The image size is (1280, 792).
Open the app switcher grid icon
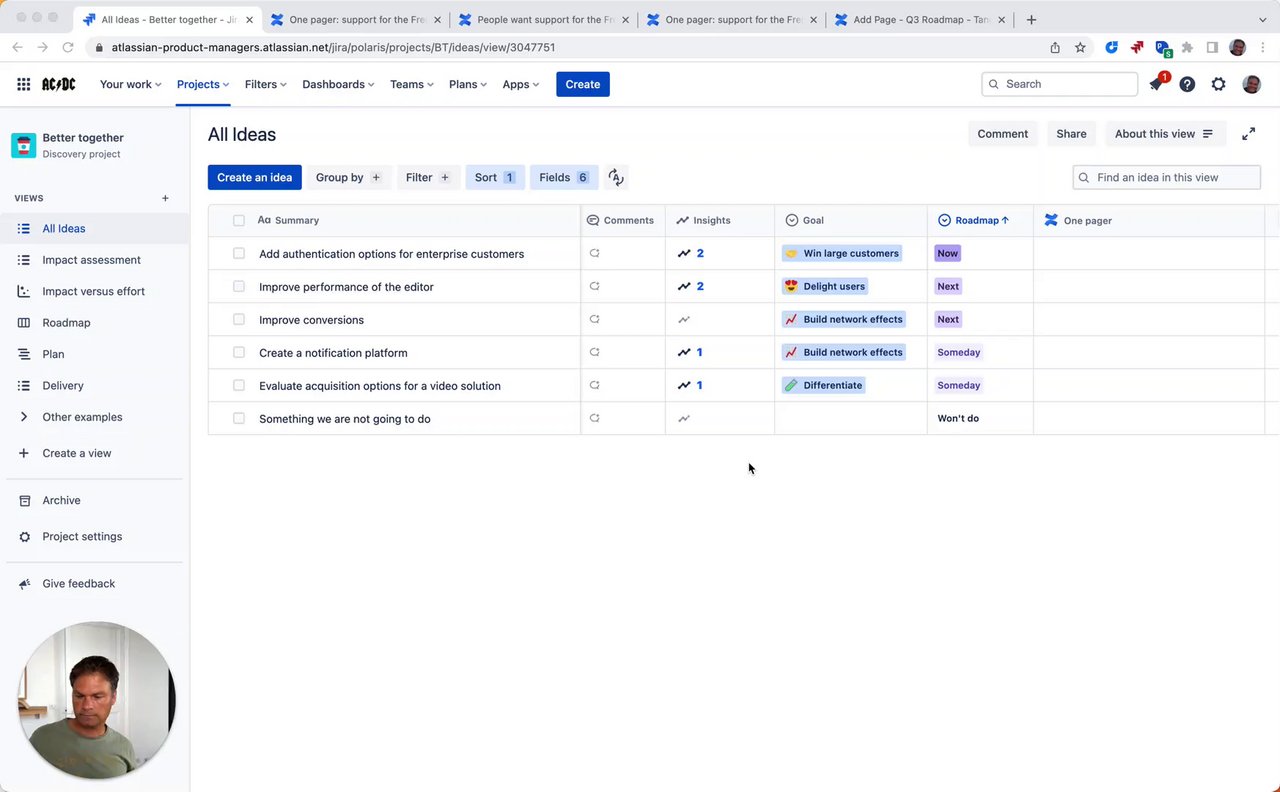23,85
